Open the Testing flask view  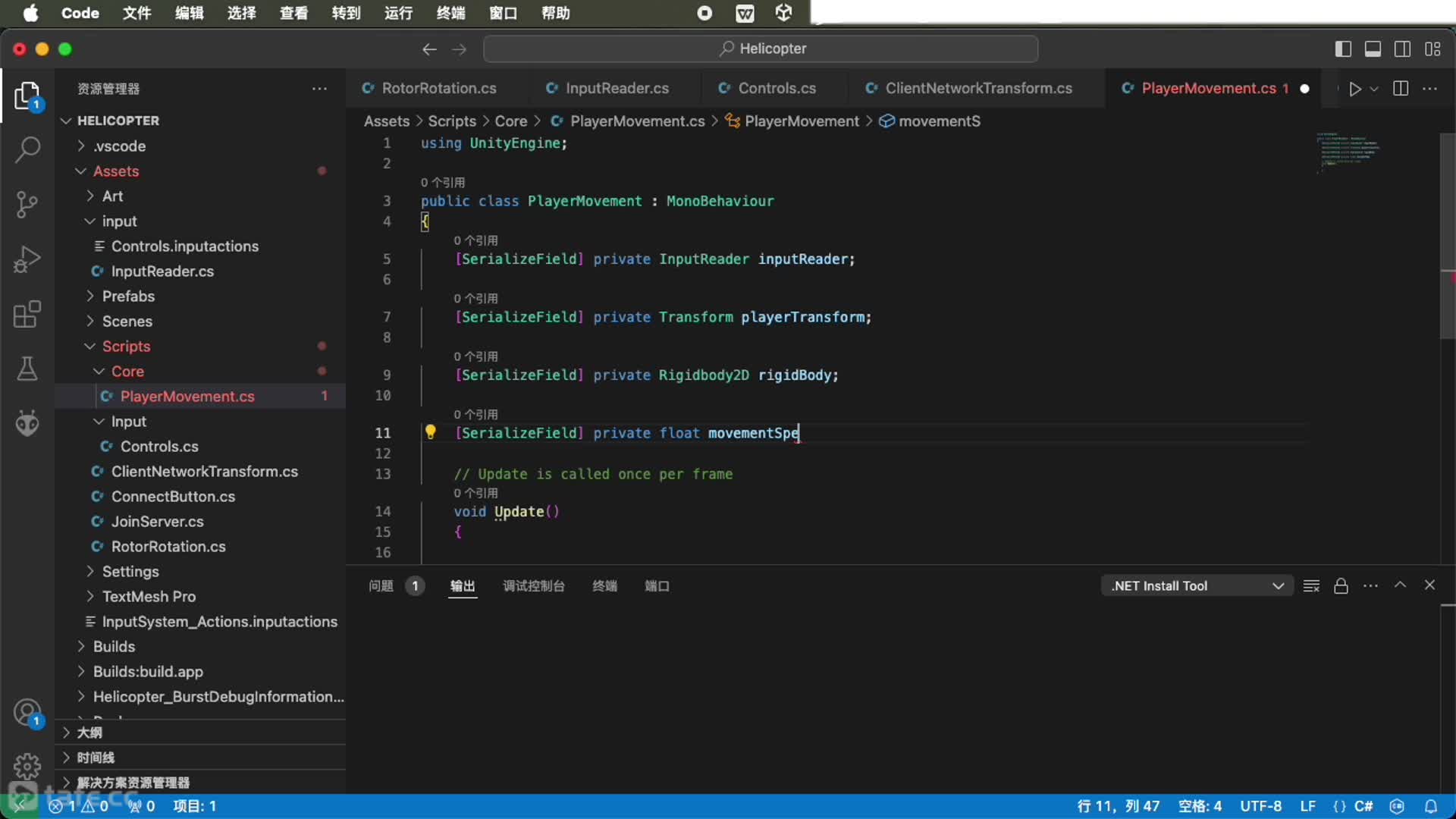pyautogui.click(x=27, y=369)
